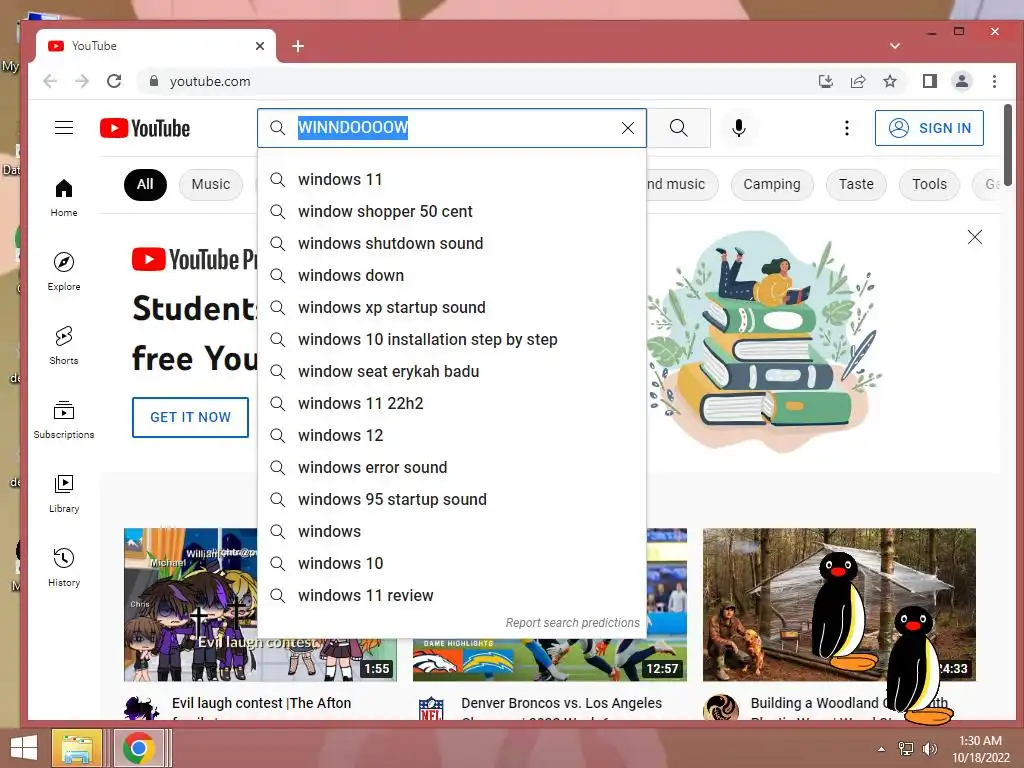
Task: Select the Camping filter chip
Action: click(x=772, y=184)
